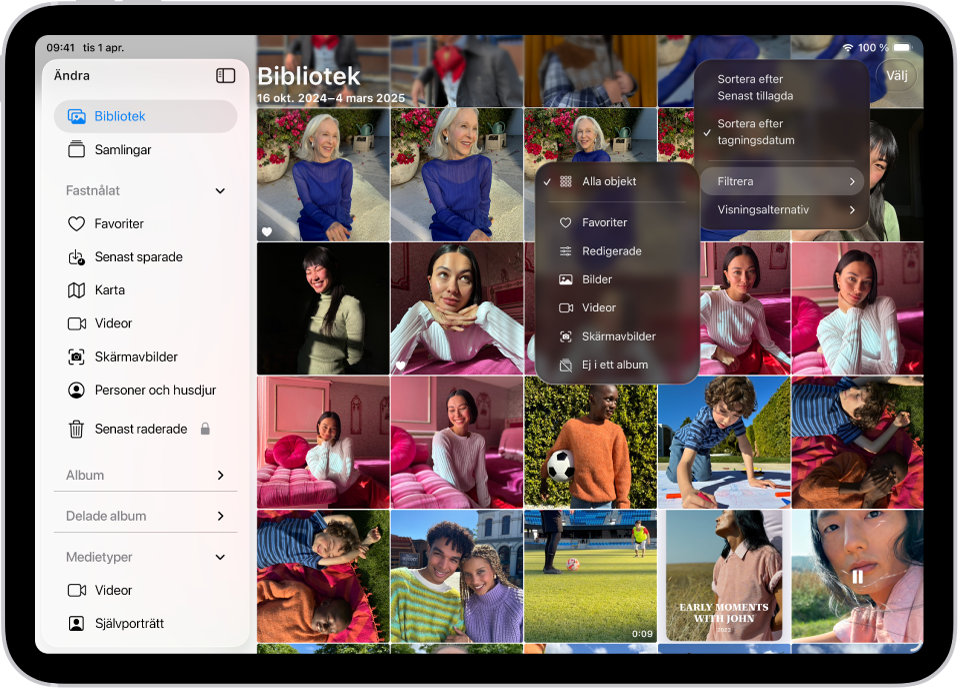960x689 pixels.
Task: Open Personer och husdjur
Action: [x=146, y=390]
